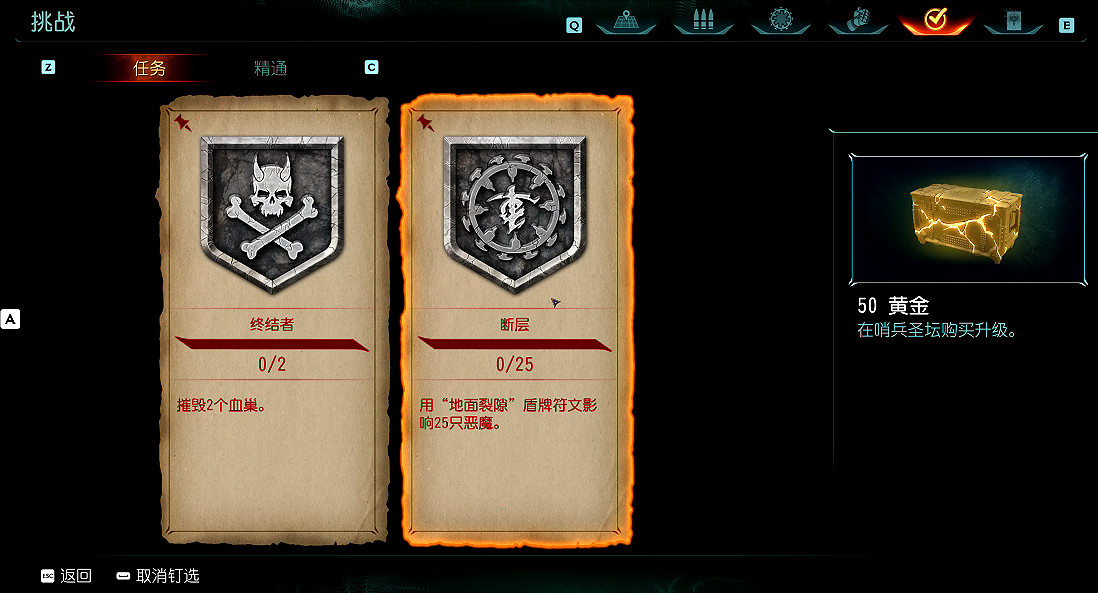Screen dimensions: 1098x593
Task: Click the E next-tab key icon
Action: (1066, 26)
